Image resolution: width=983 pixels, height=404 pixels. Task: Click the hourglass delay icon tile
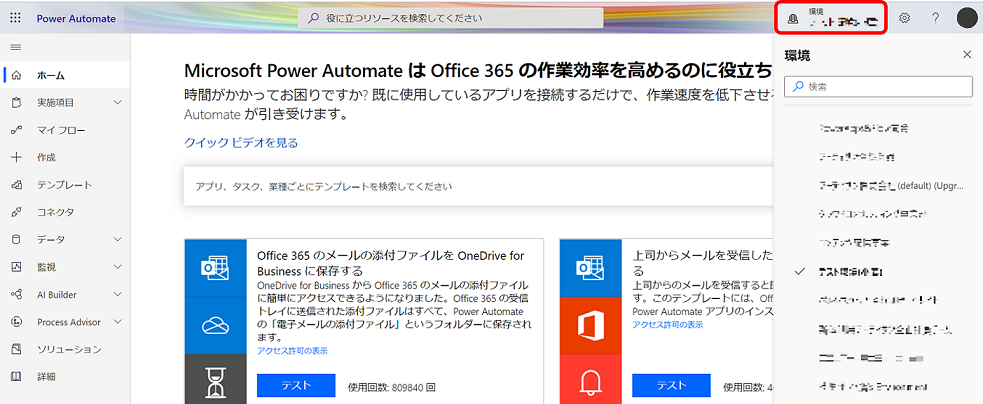[215, 379]
